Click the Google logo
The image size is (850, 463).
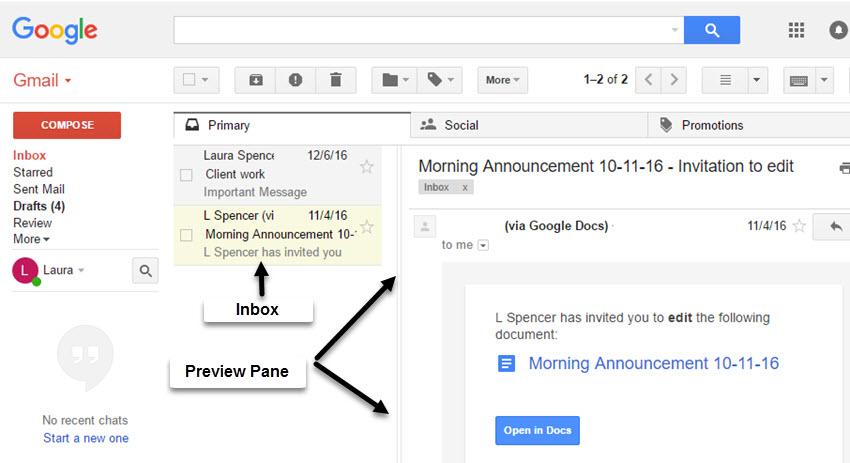(x=55, y=30)
